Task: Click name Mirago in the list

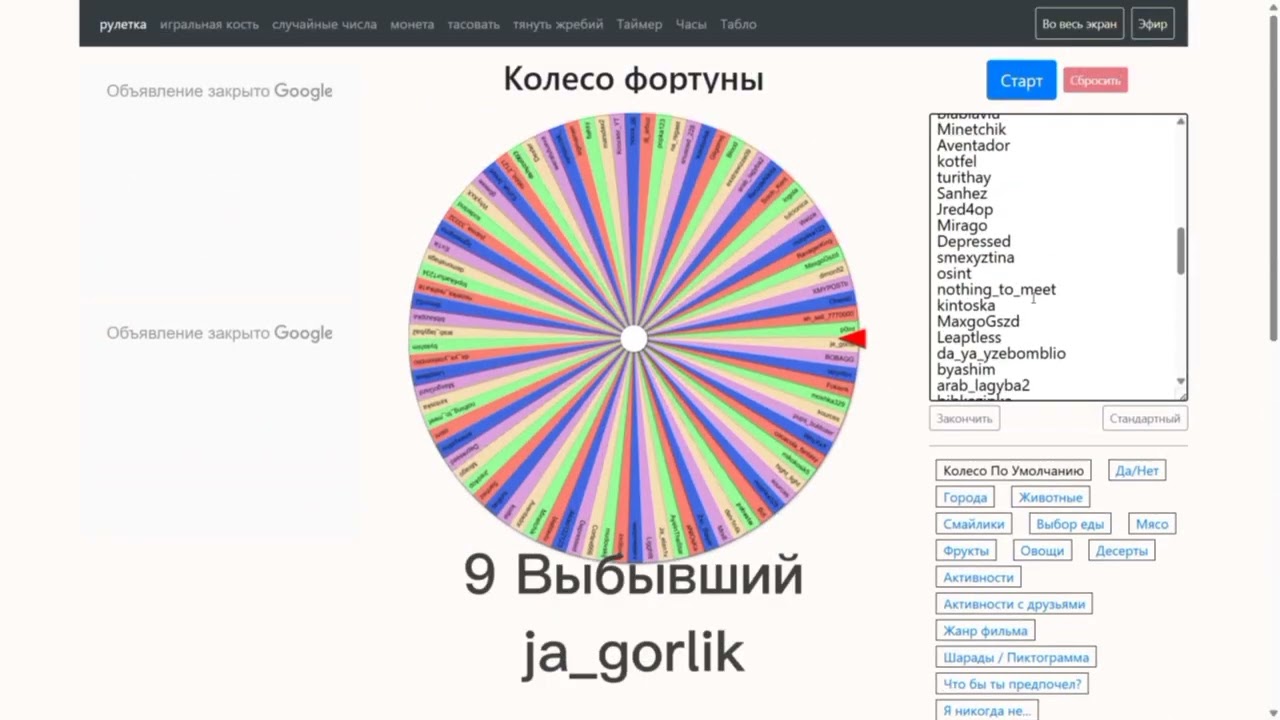Action: click(962, 225)
